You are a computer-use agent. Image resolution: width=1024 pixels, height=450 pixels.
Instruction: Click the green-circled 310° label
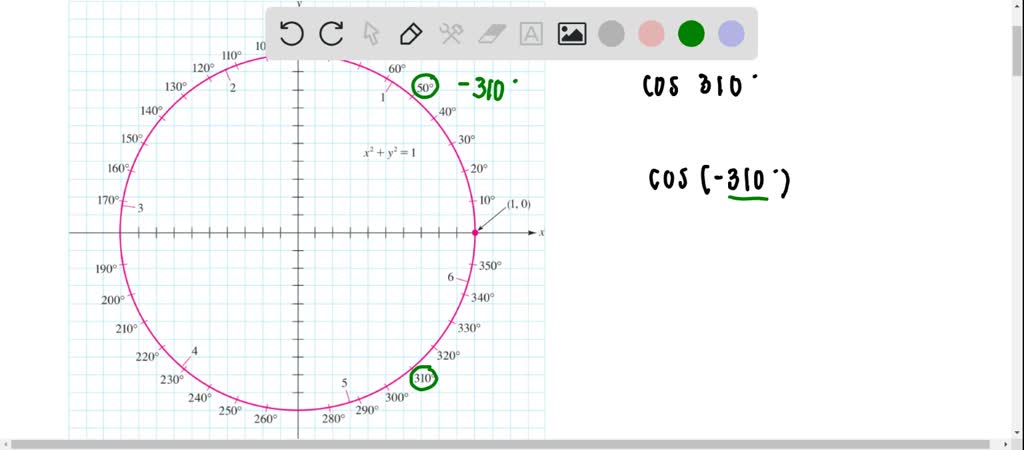click(424, 378)
